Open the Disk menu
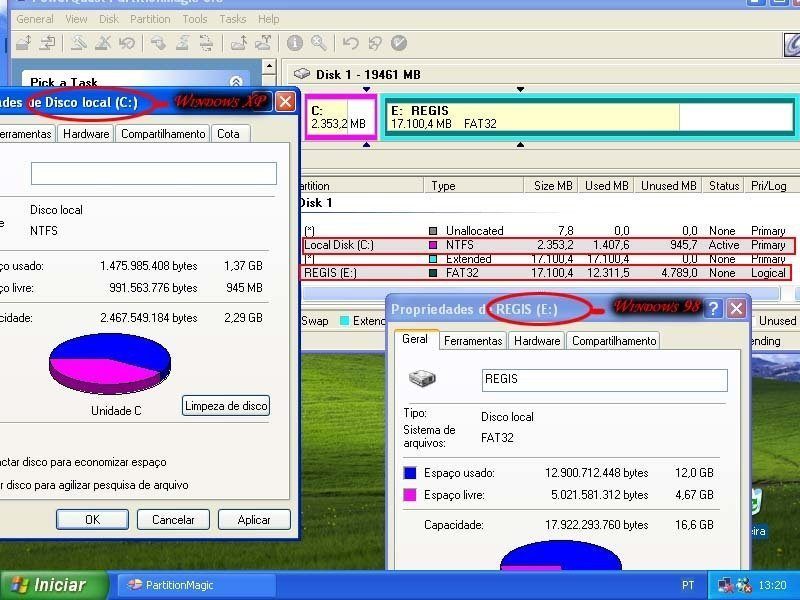Viewport: 800px width, 600px height. coord(109,19)
